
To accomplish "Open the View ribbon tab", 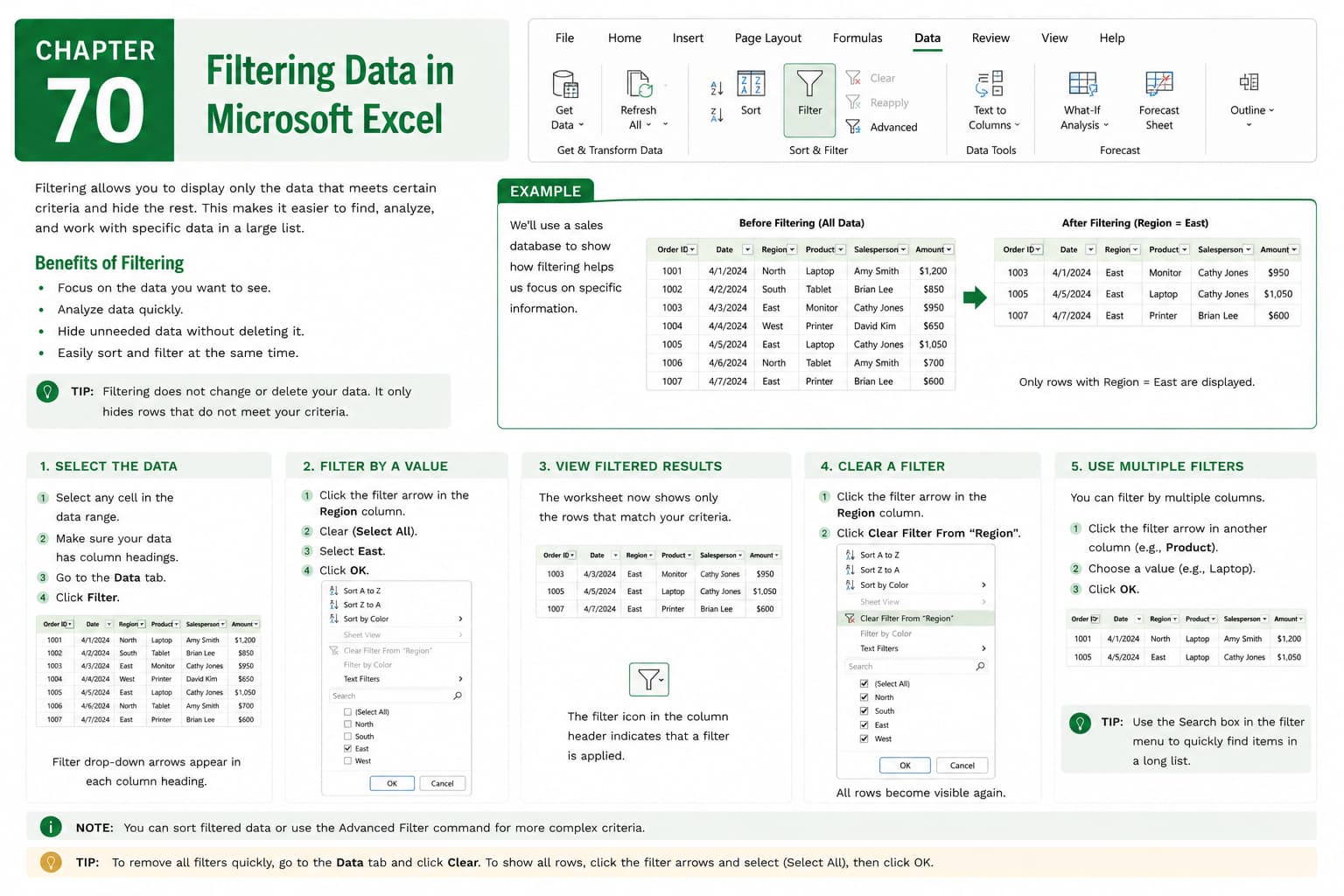I will click(1054, 38).
